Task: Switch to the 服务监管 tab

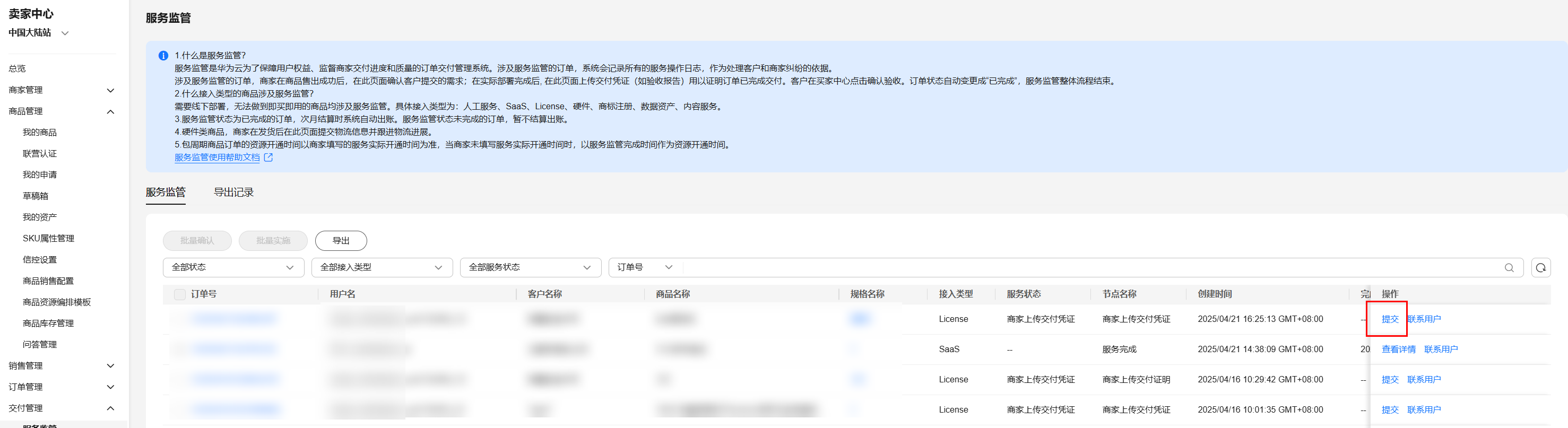Action: (166, 193)
